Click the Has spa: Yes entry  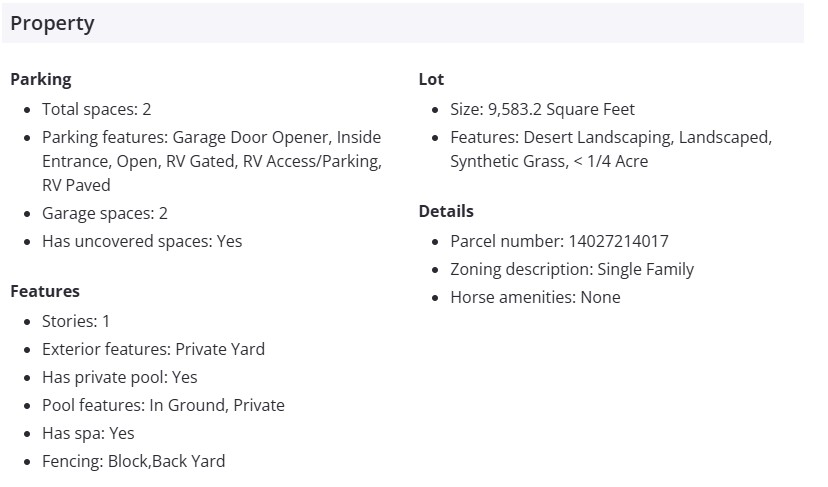coord(88,433)
